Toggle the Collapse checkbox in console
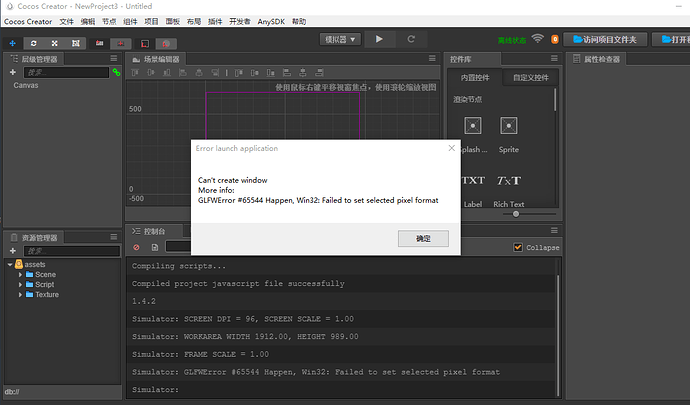 [x=518, y=247]
